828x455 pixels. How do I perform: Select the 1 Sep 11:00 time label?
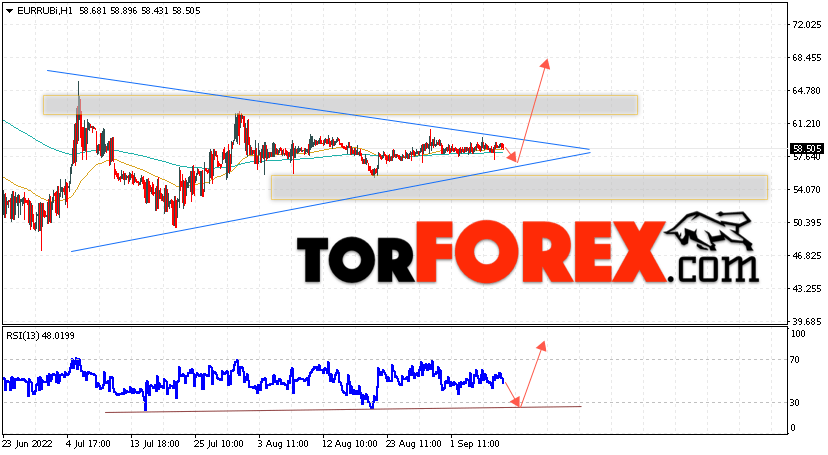coord(473,444)
